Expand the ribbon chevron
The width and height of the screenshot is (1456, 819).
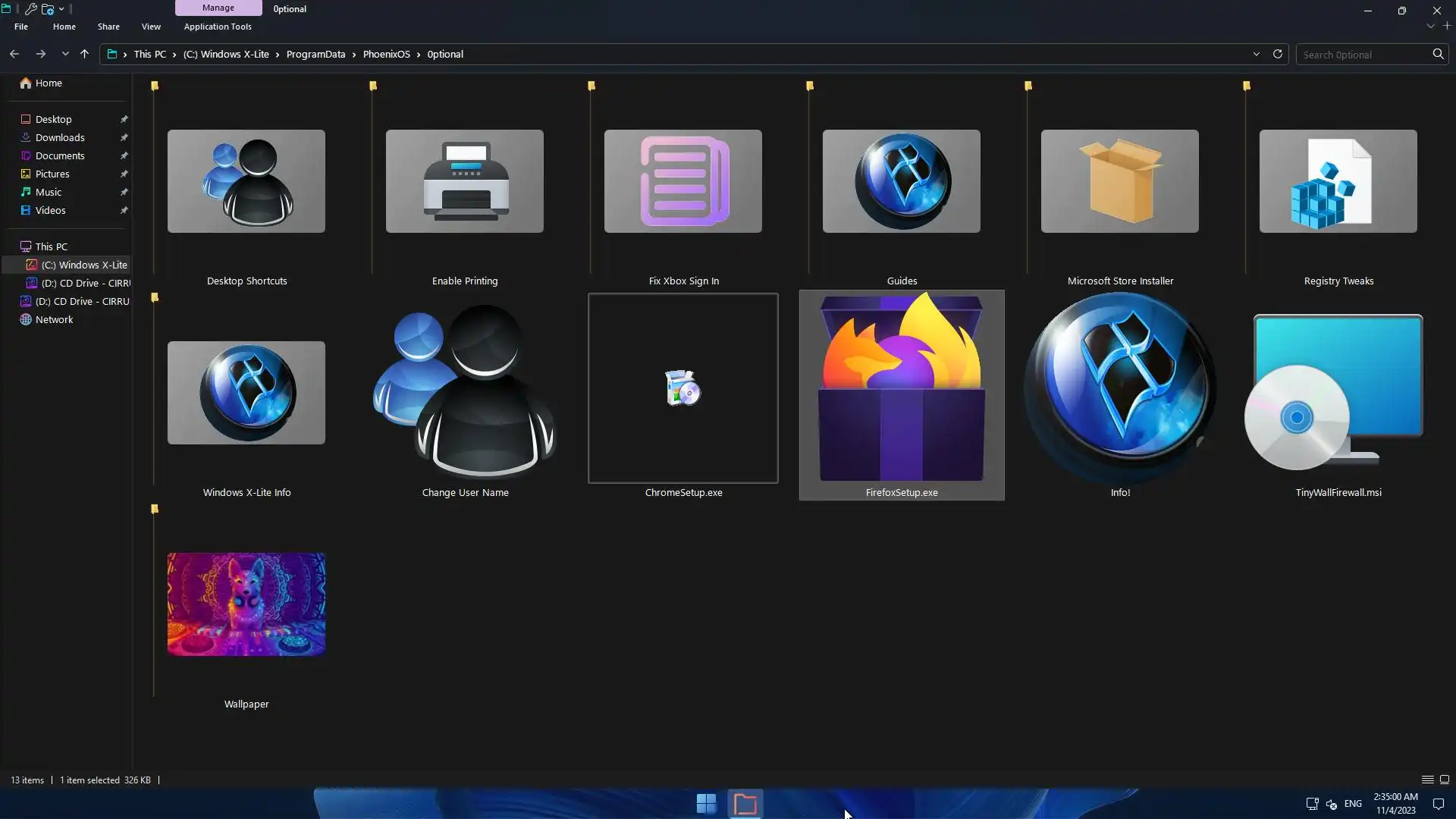coord(1430,27)
